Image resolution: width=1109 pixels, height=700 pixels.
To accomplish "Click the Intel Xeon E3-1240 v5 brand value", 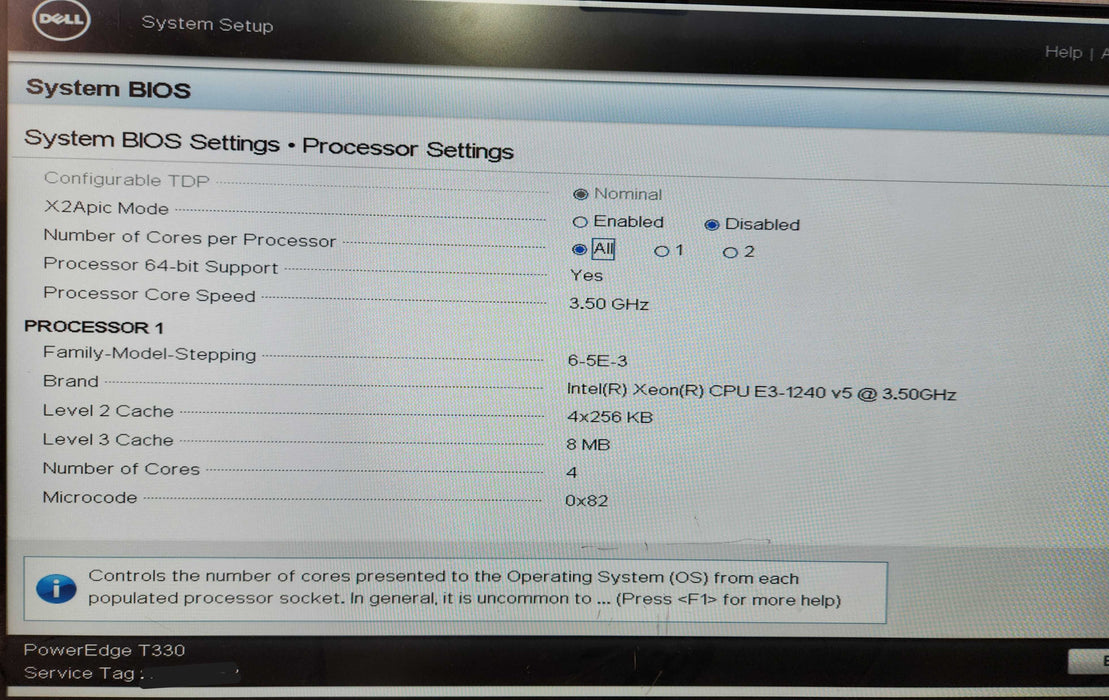I will coord(761,392).
